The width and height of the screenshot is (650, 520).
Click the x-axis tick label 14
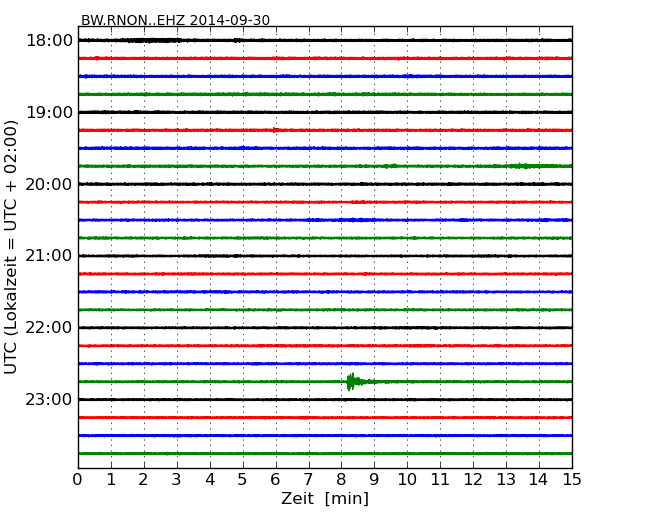(x=539, y=480)
